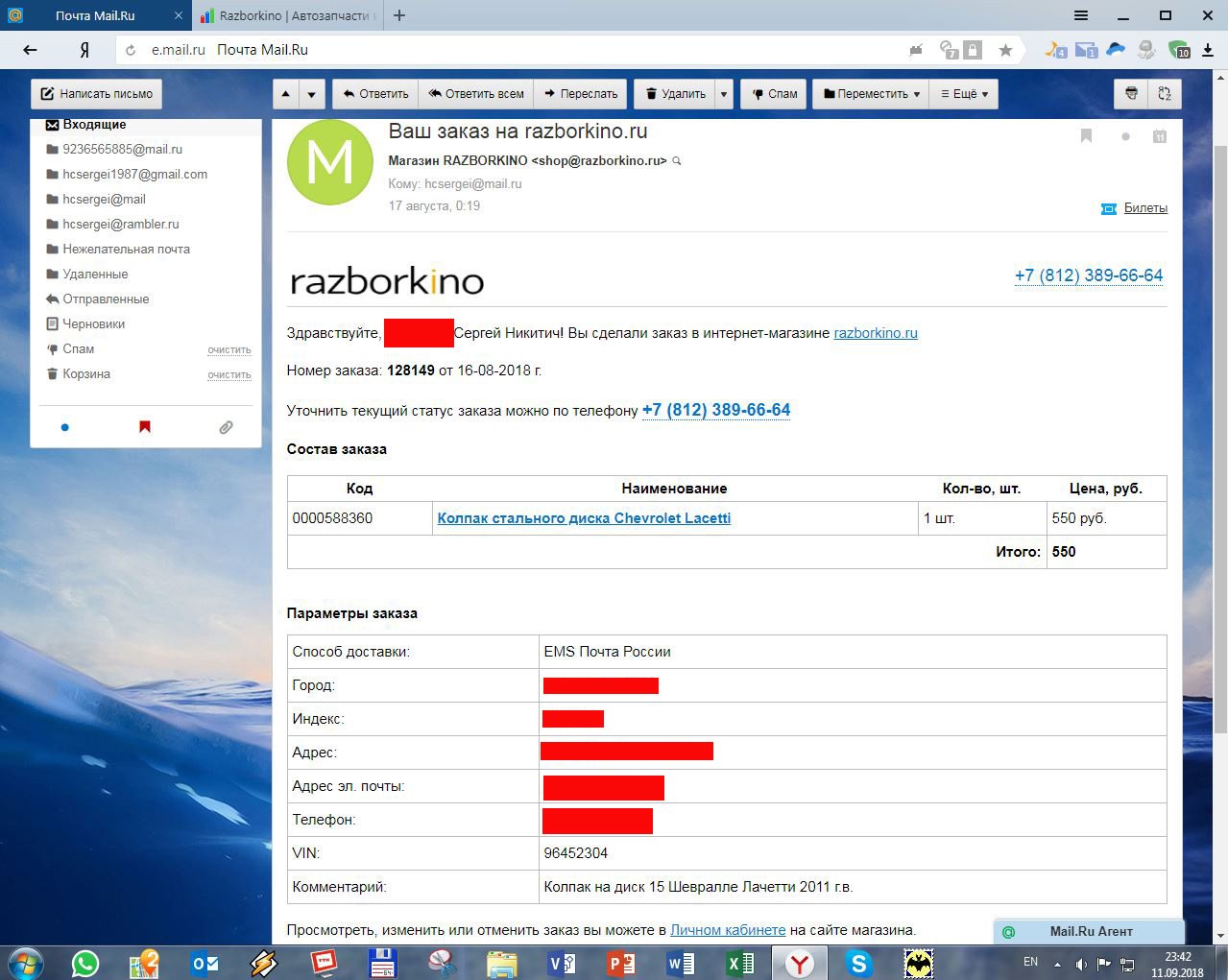The image size is (1228, 980).
Task: Open Skype from the taskbar
Action: pyautogui.click(x=858, y=963)
